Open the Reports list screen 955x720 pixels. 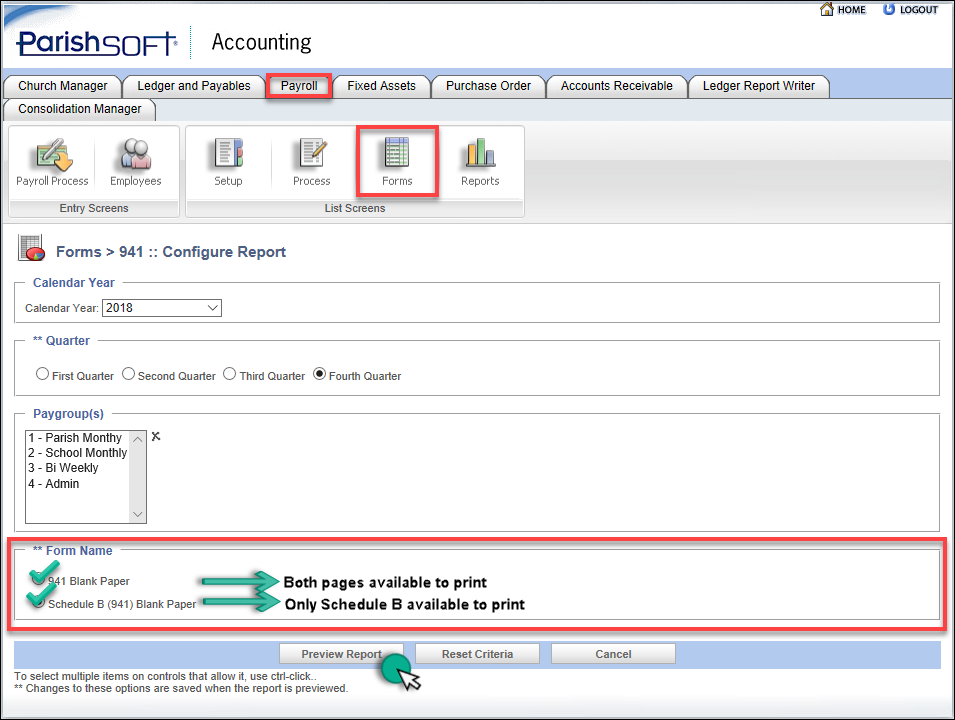click(x=480, y=163)
